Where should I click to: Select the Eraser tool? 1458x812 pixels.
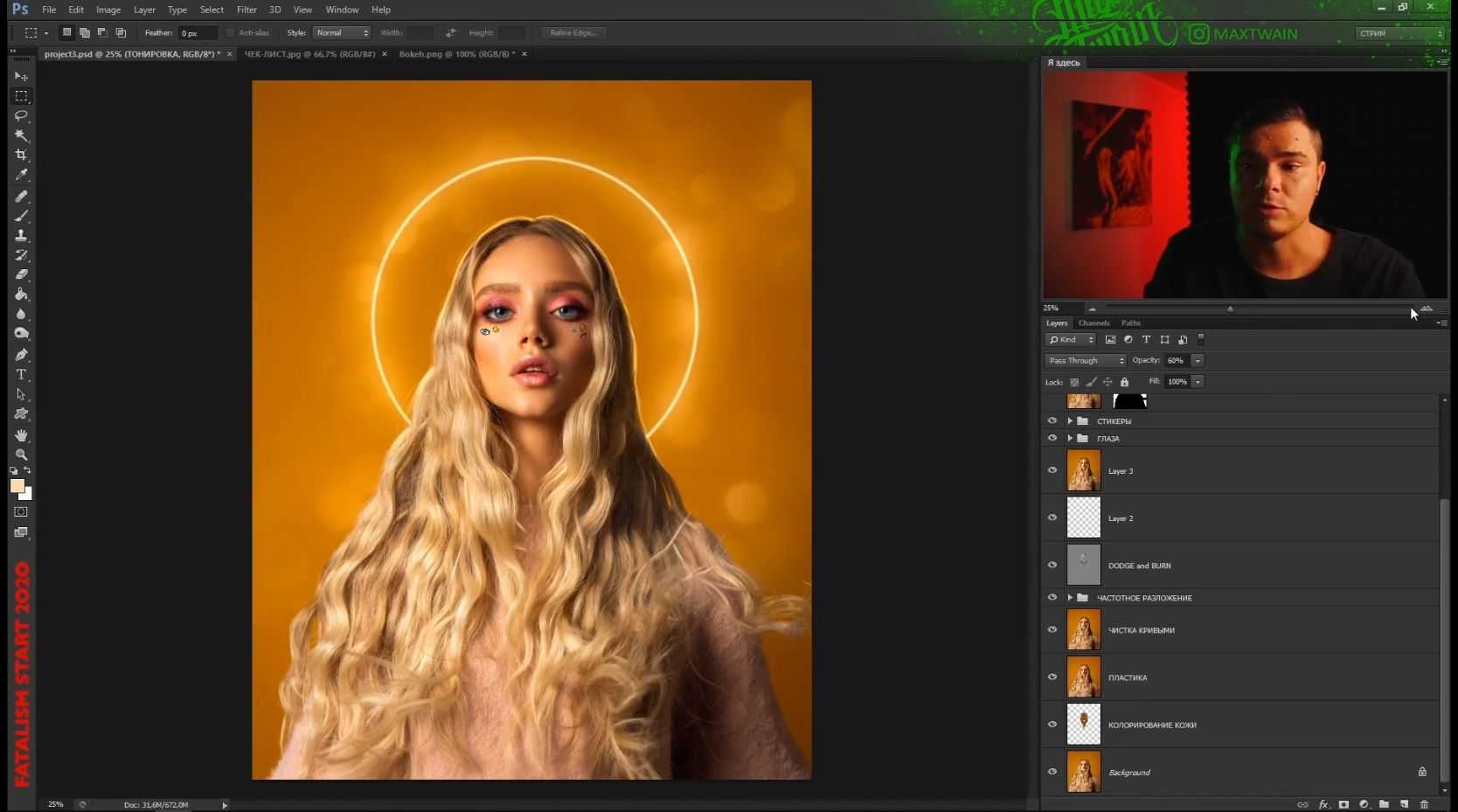click(21, 274)
